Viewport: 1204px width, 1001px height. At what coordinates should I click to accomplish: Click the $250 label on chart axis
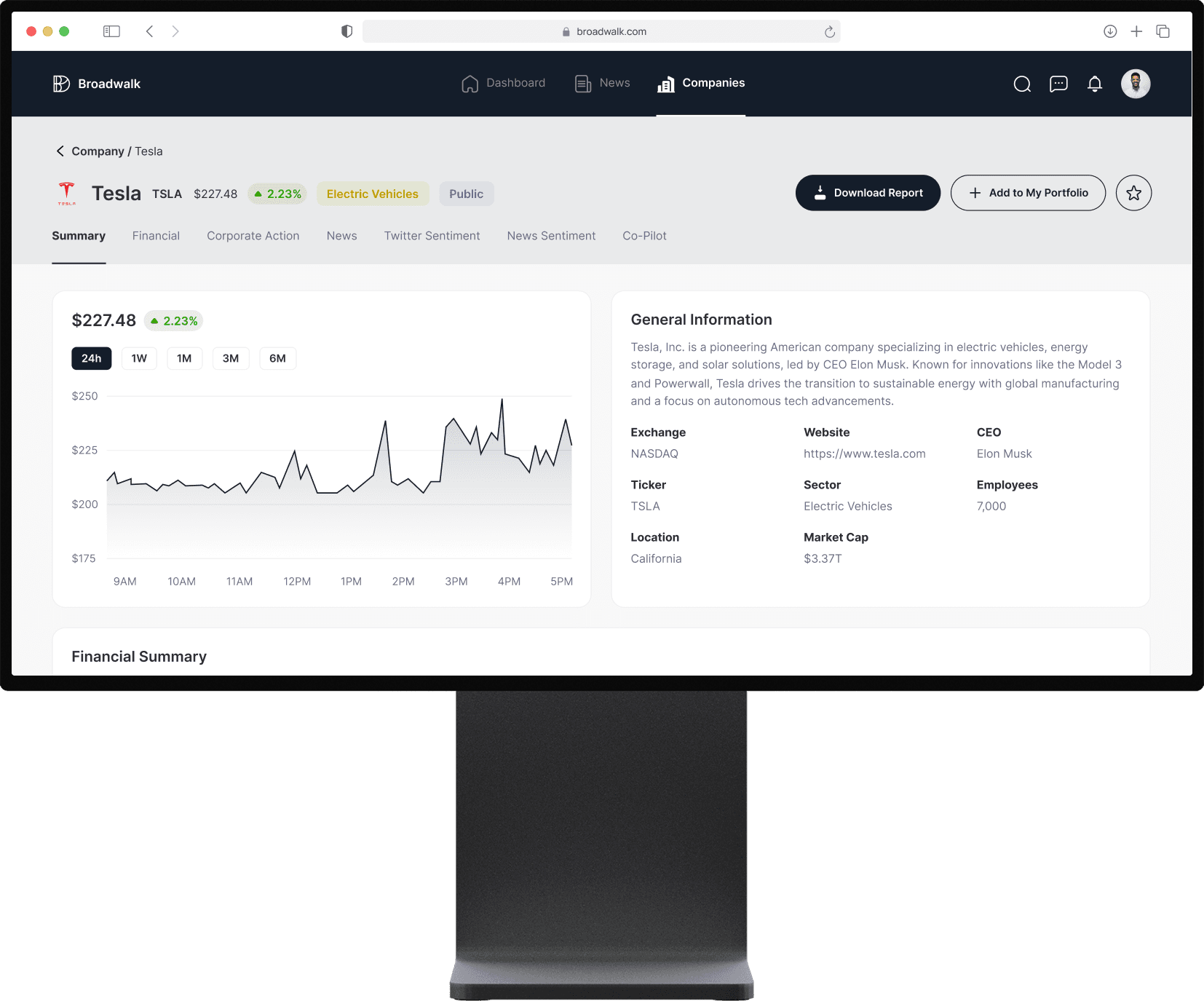84,396
